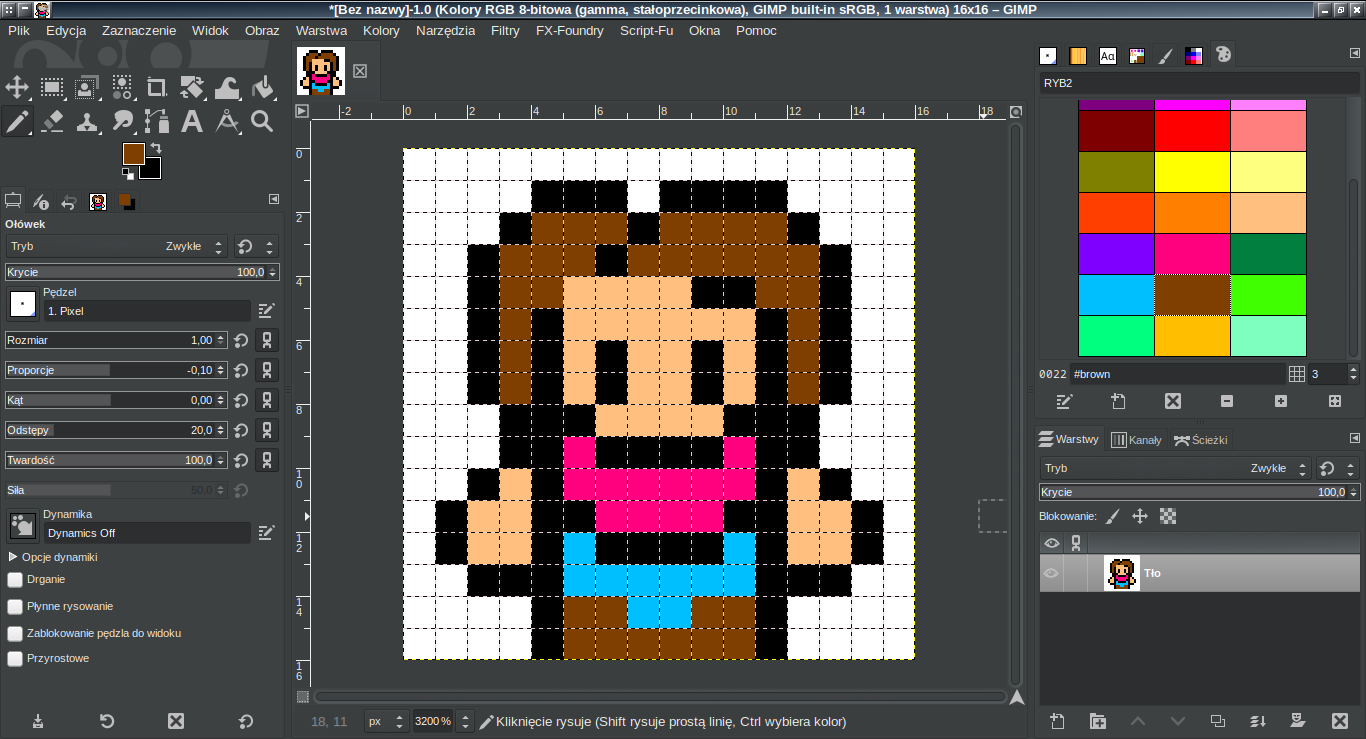This screenshot has height=739, width=1366.
Task: Reset to default black and white colors
Action: coord(128,174)
